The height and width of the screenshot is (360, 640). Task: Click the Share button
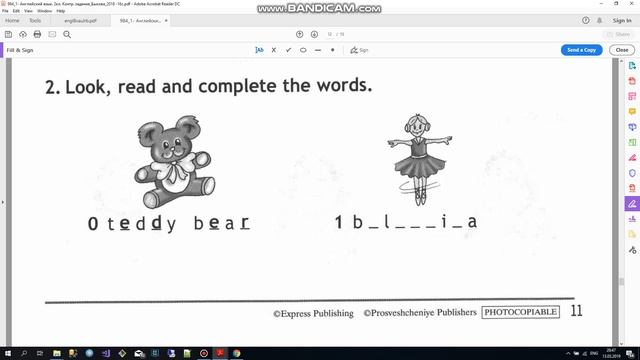(619, 34)
